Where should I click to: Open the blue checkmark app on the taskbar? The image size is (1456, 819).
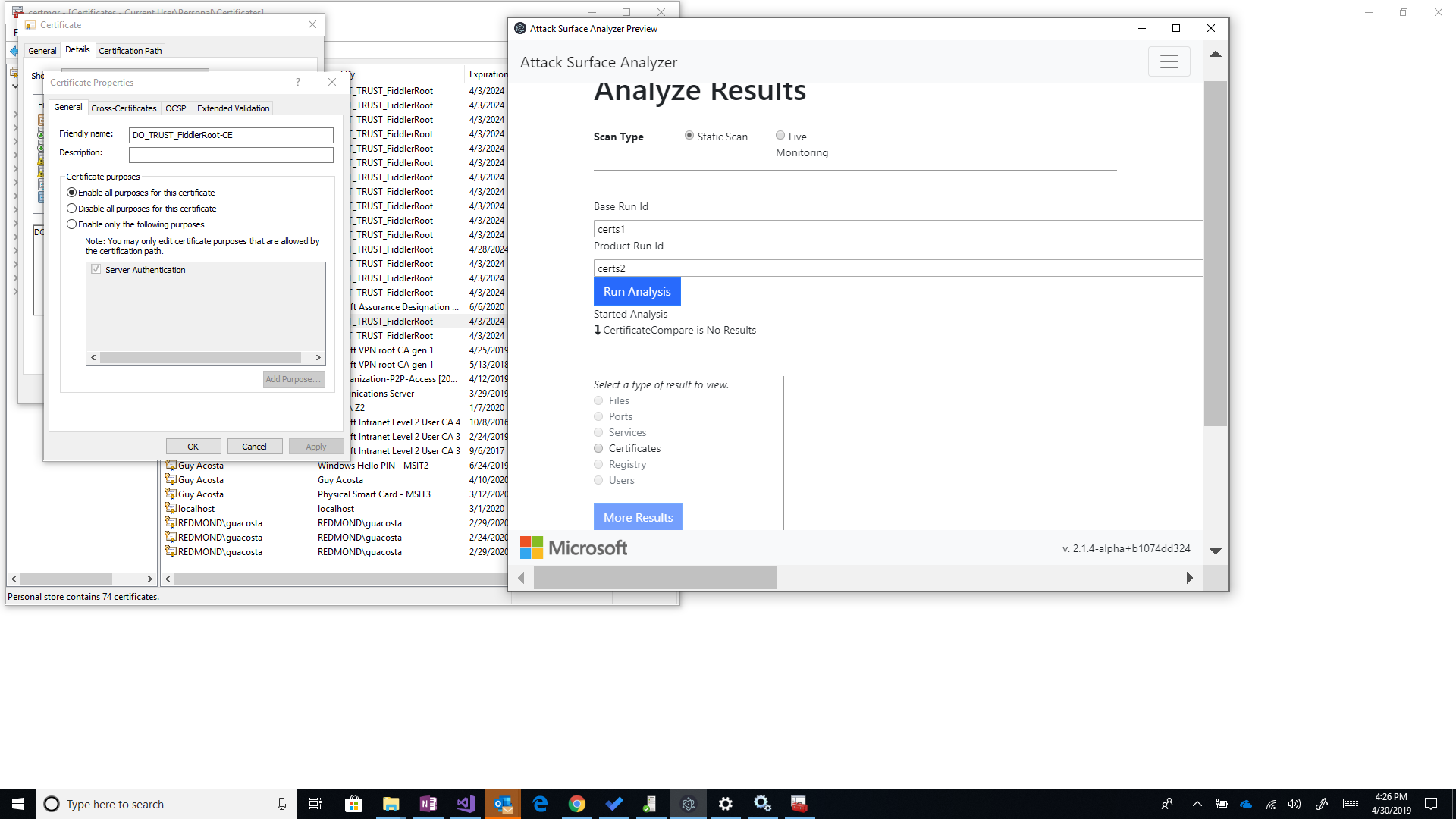(614, 804)
